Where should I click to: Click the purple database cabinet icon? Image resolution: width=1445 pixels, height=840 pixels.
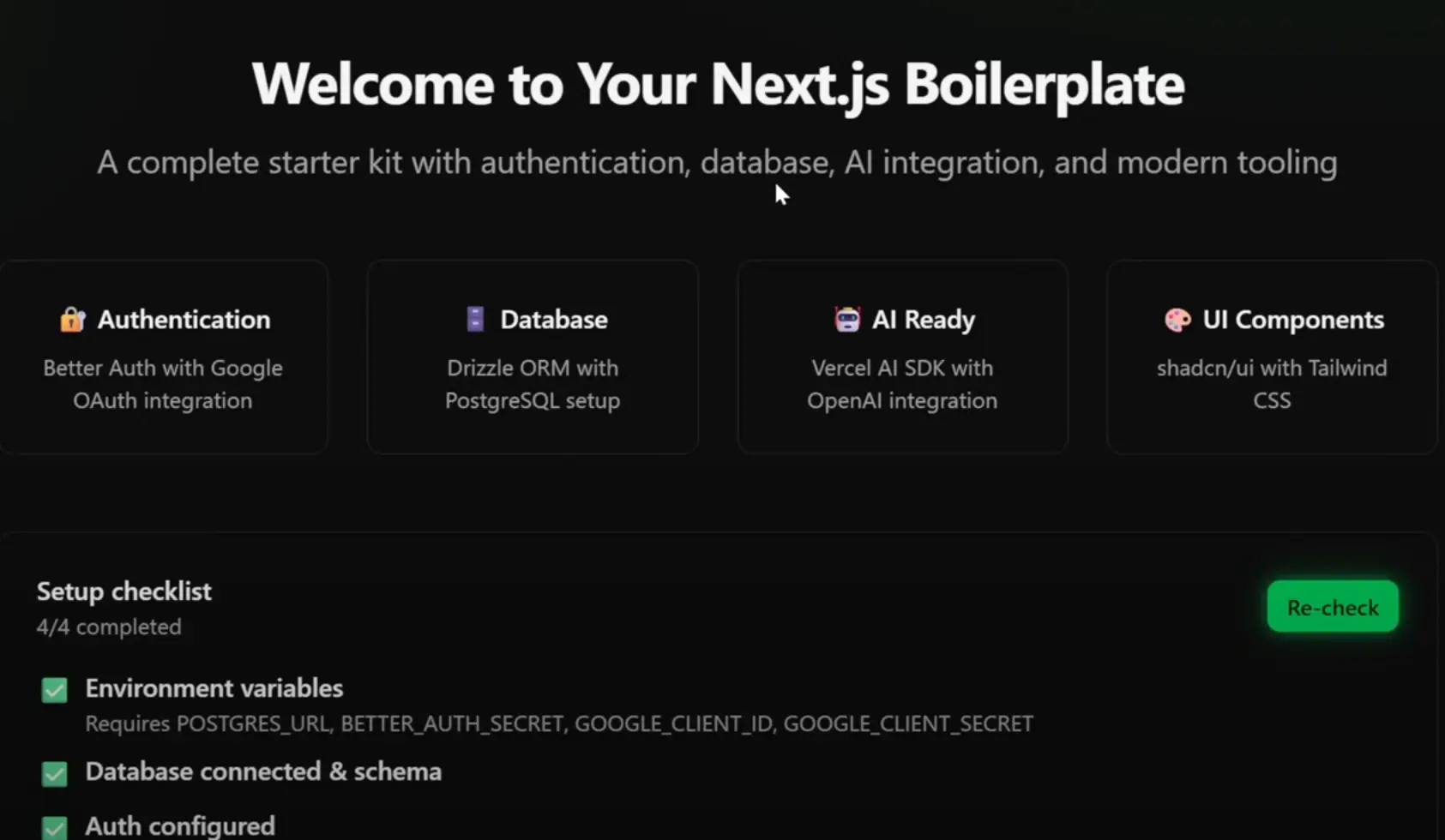point(475,320)
